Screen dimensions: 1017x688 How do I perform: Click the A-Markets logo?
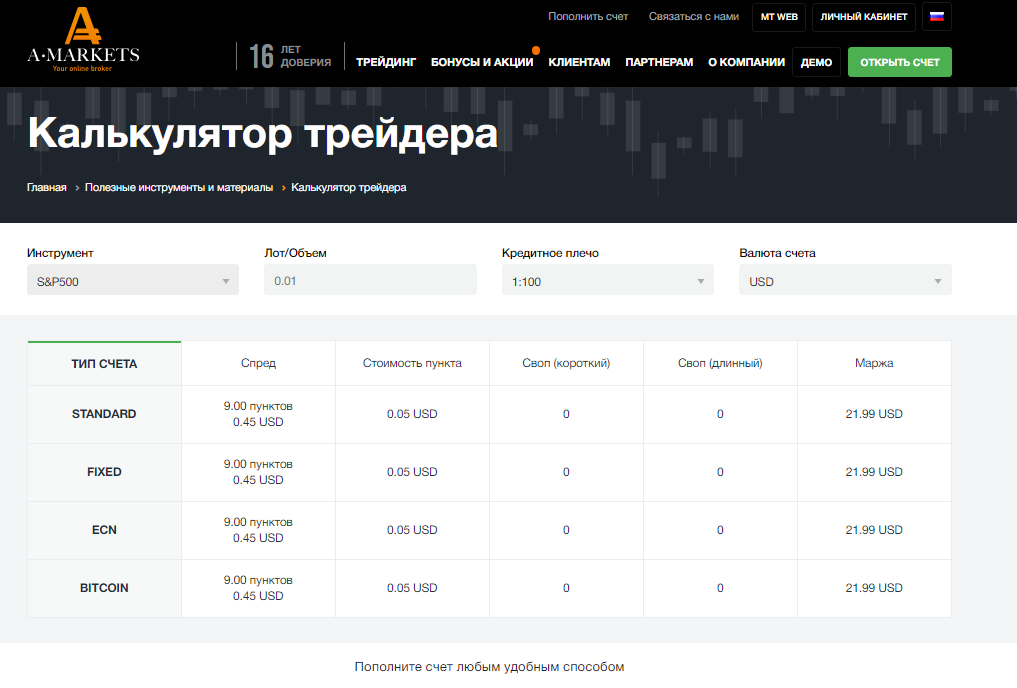pyautogui.click(x=83, y=38)
